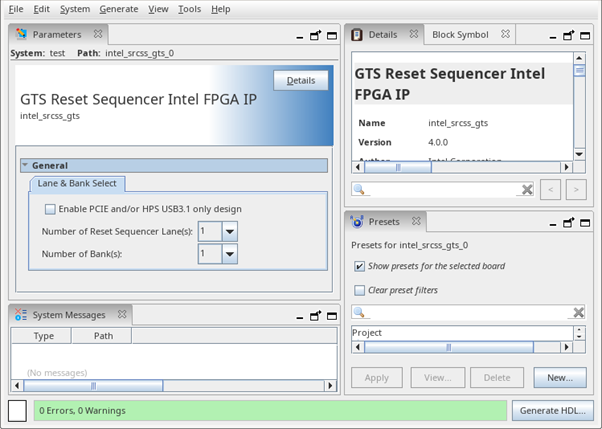Click the status box beside 0 Errors
This screenshot has height=429, width=602.
17,411
